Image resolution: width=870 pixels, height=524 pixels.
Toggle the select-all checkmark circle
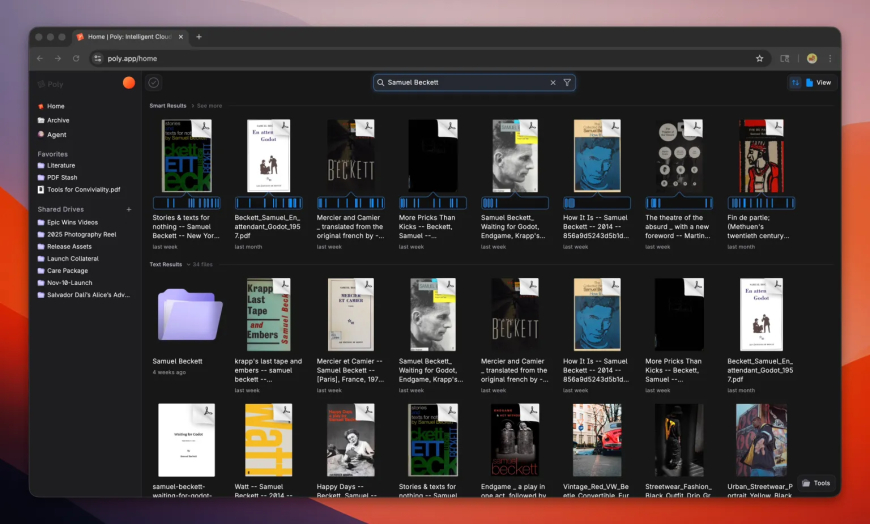(x=154, y=83)
